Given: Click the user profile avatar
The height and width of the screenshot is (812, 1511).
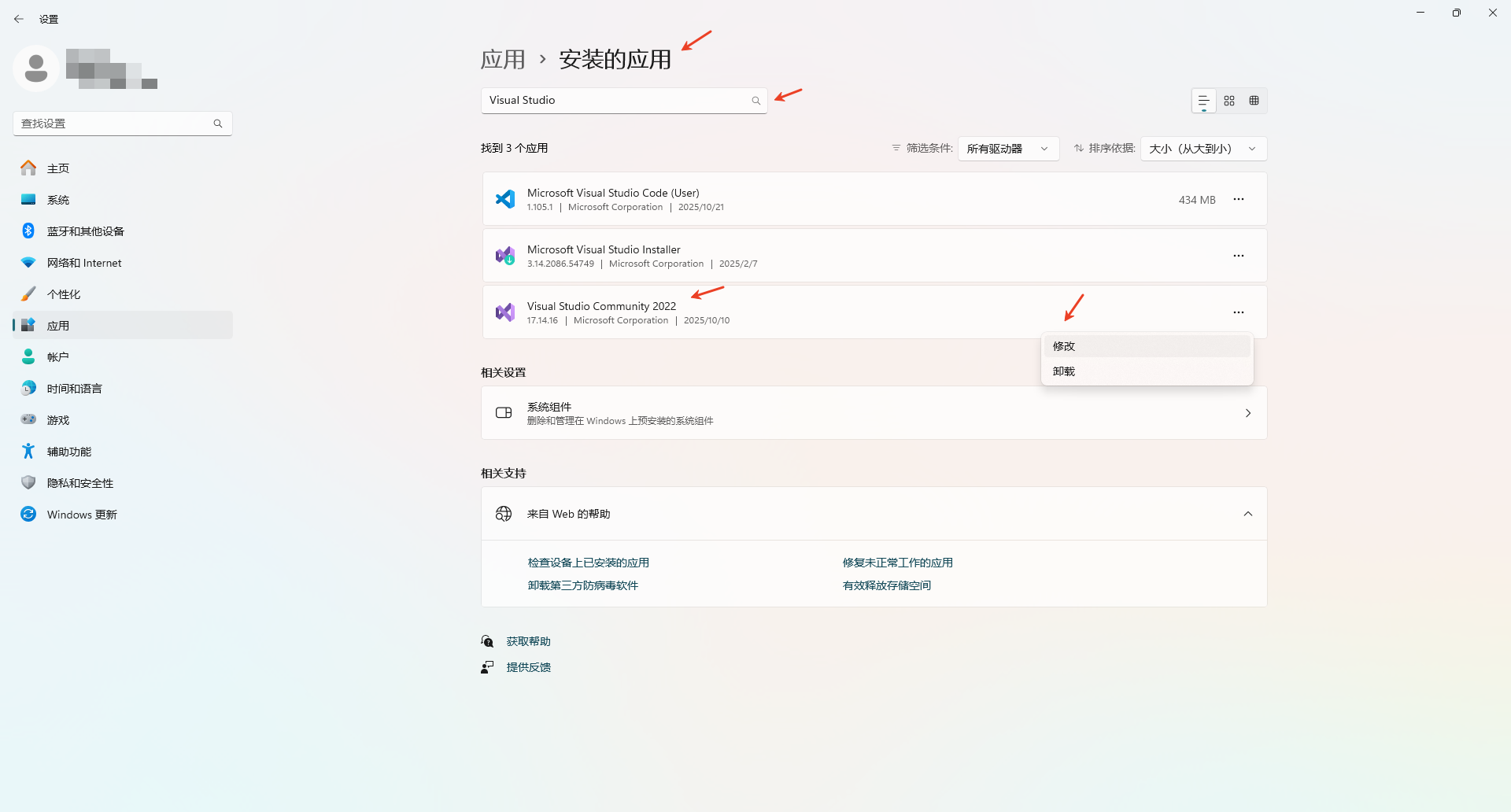Looking at the screenshot, I should click(x=35, y=68).
